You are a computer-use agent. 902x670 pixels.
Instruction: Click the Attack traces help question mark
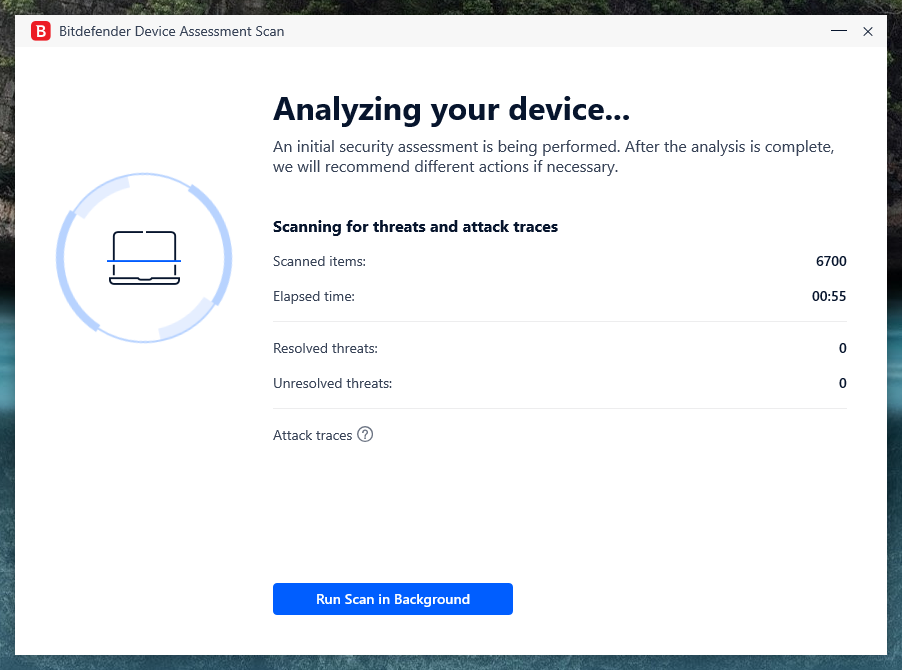click(x=365, y=434)
